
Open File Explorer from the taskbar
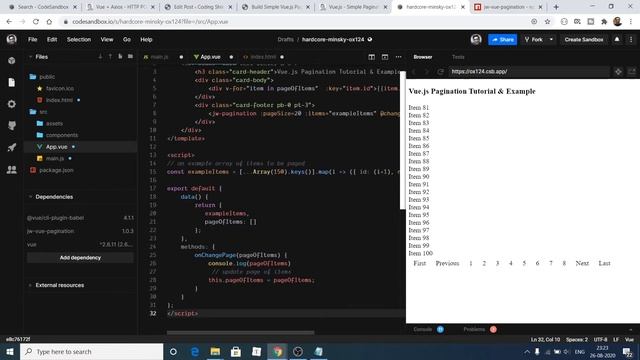215,351
